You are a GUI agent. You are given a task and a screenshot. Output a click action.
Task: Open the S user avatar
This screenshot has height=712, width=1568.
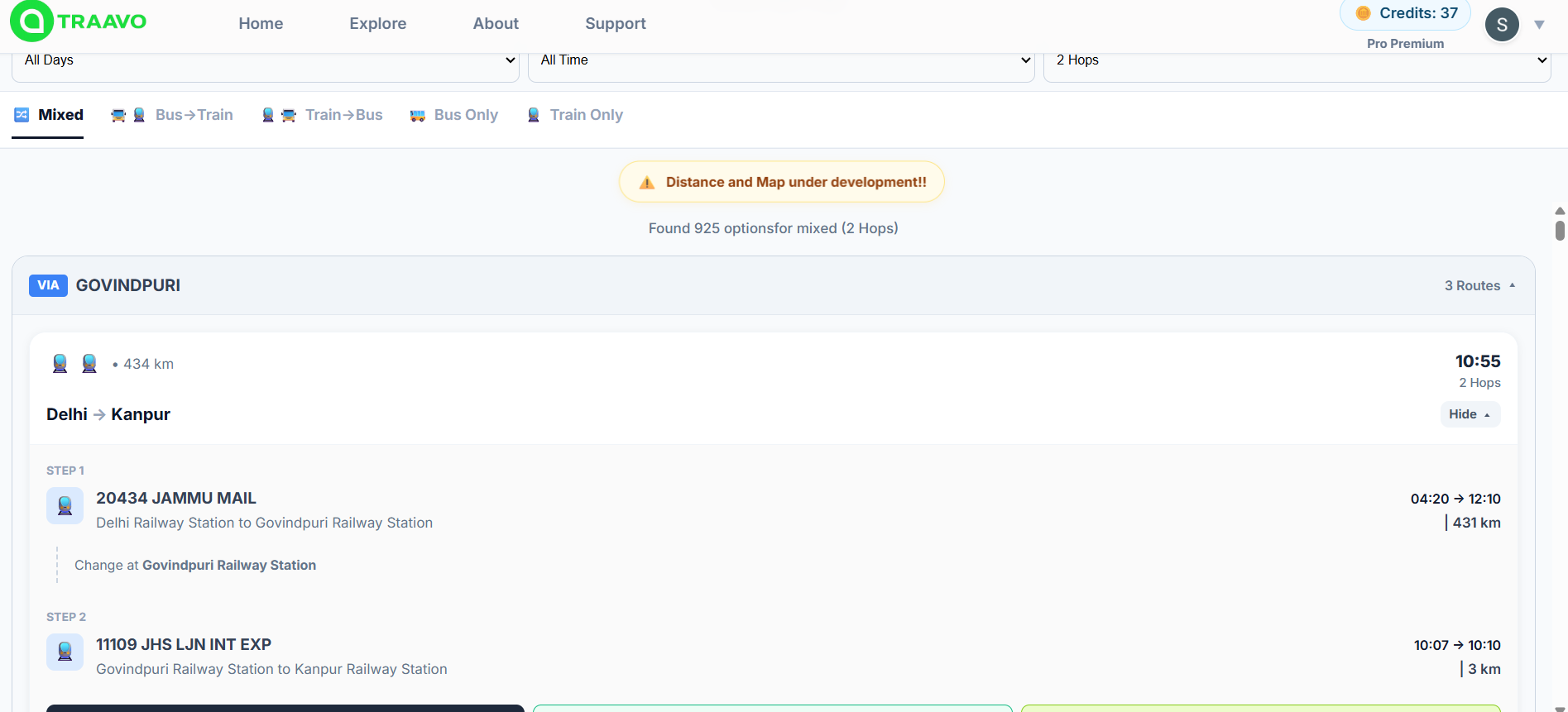tap(1501, 24)
